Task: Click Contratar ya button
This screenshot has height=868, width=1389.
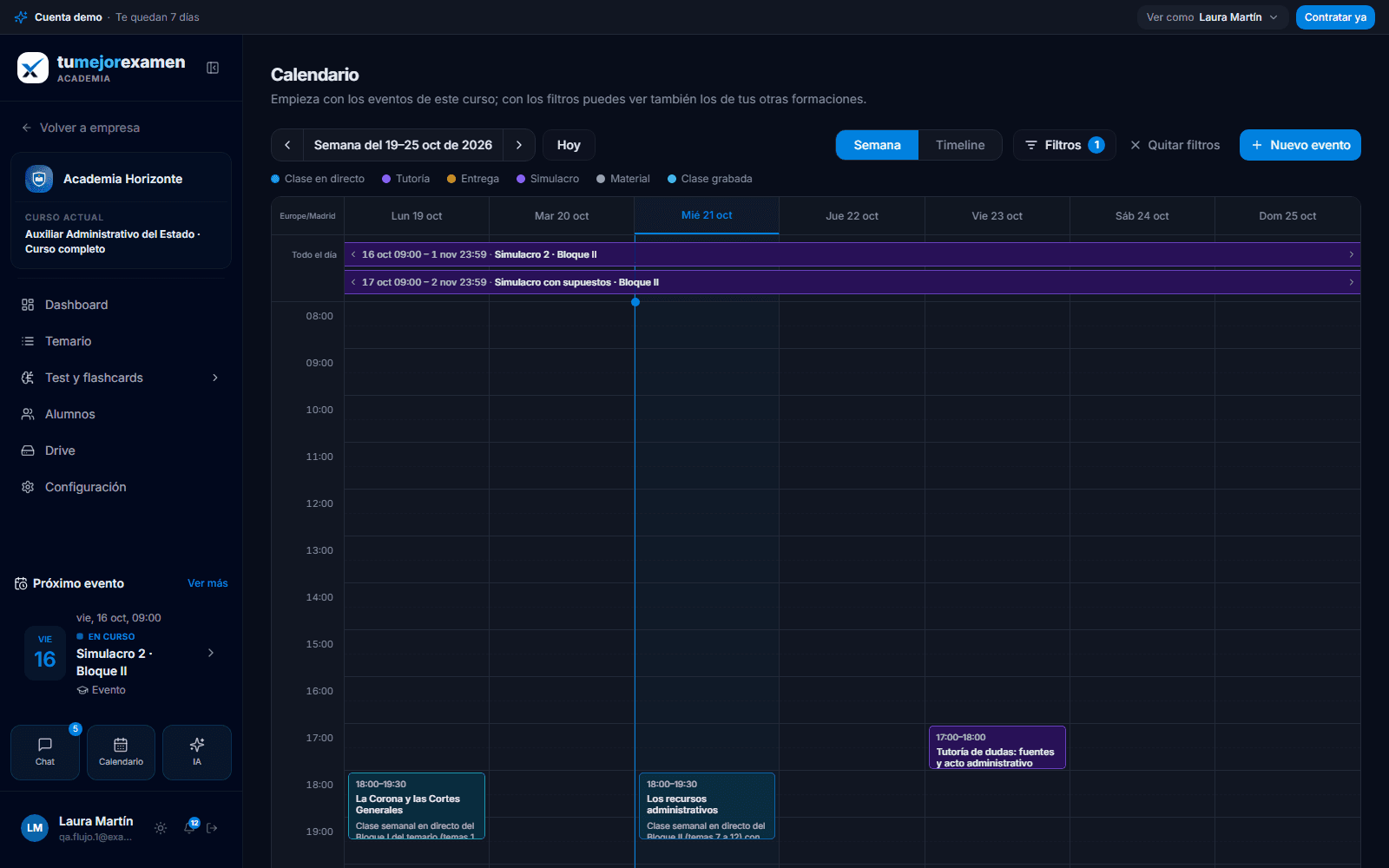Action: point(1335,17)
